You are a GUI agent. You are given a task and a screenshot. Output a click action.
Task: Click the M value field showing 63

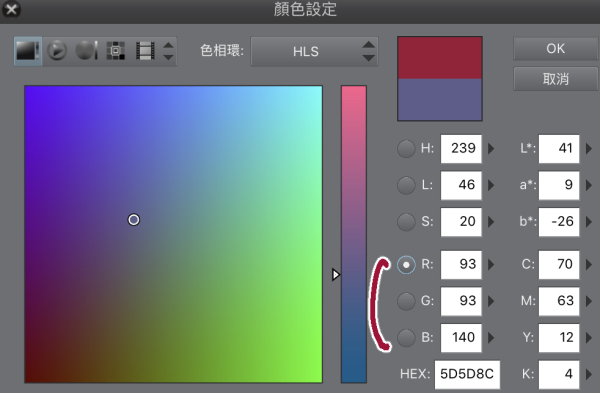coord(559,301)
